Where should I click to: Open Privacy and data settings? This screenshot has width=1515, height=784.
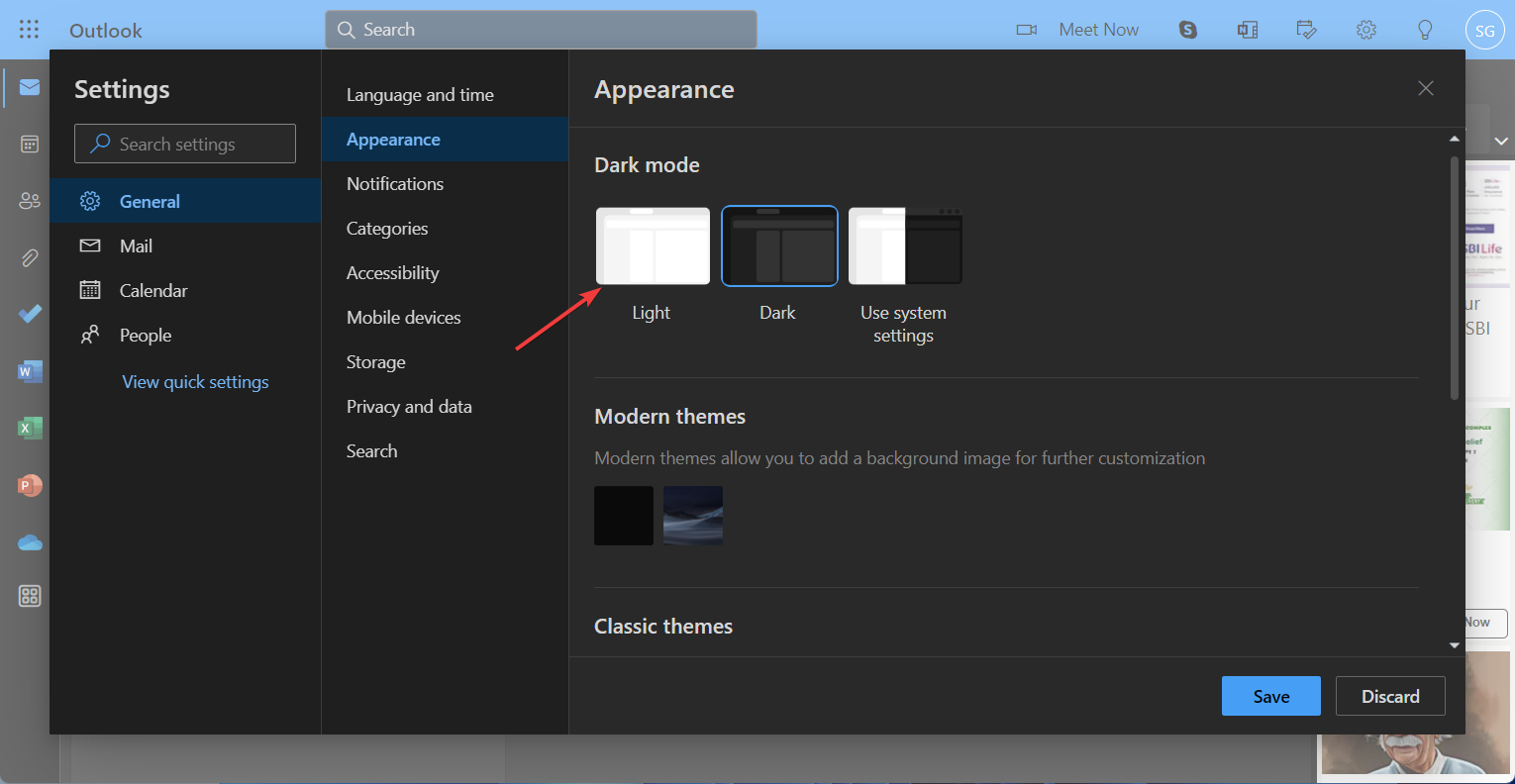point(445,407)
